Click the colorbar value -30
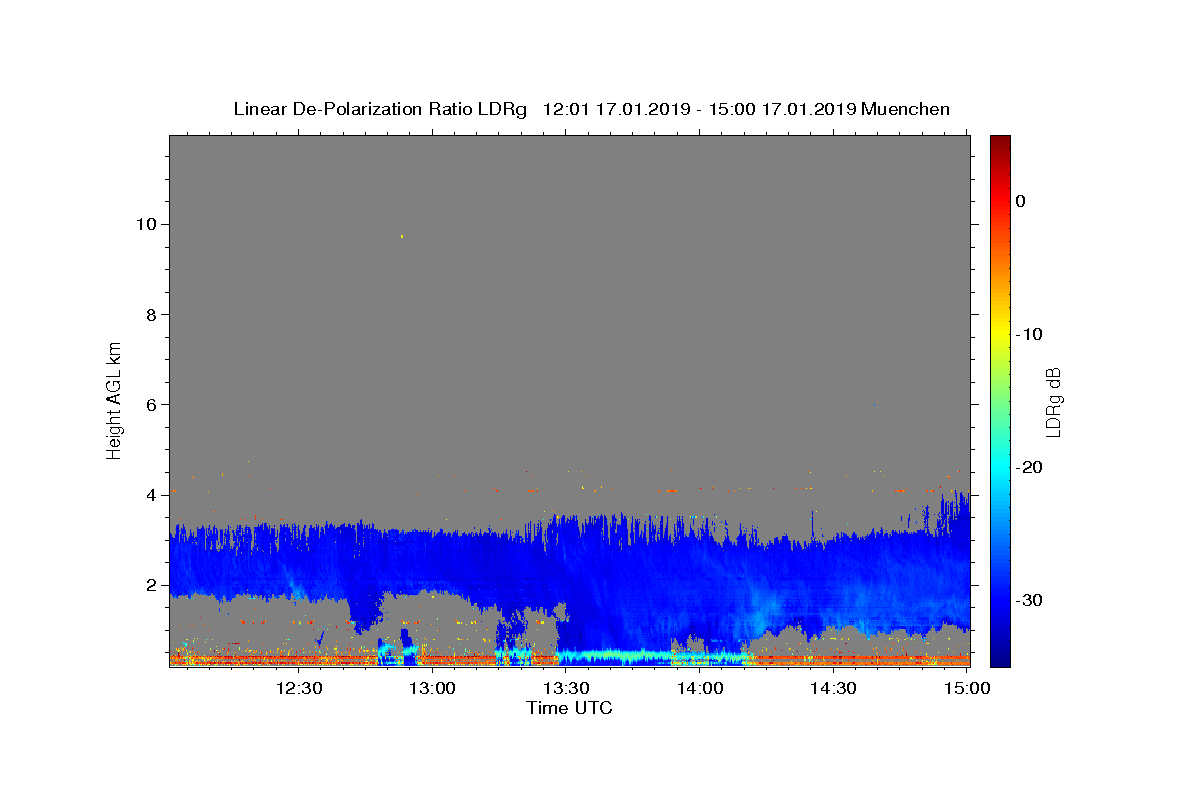 (1028, 600)
